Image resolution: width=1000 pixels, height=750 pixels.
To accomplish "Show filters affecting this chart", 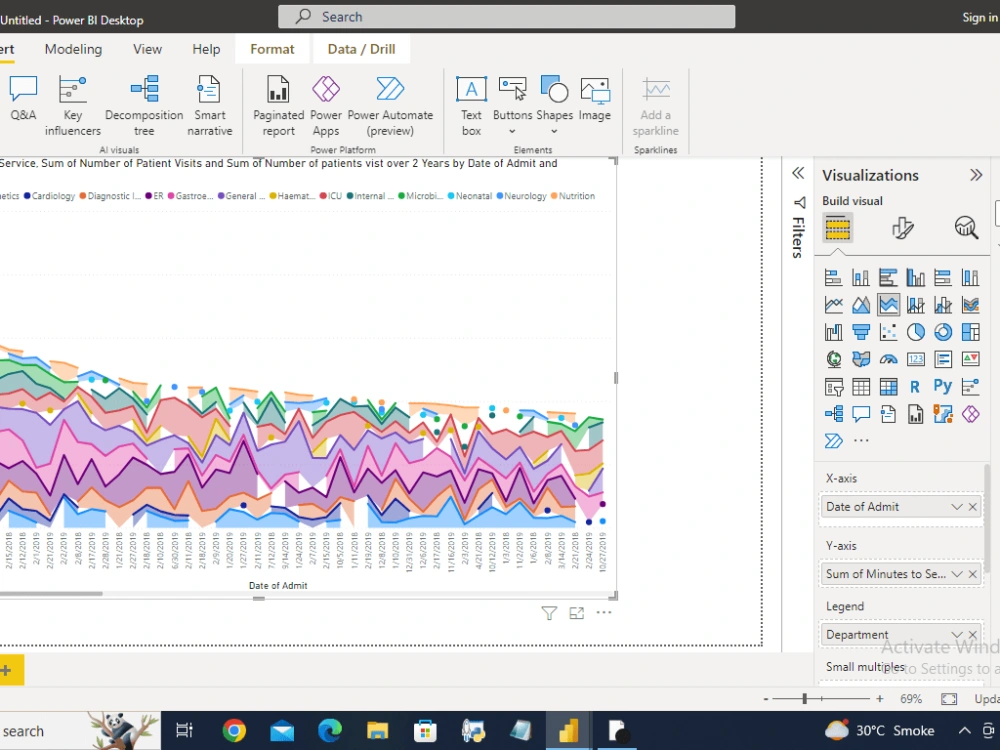I will [549, 613].
